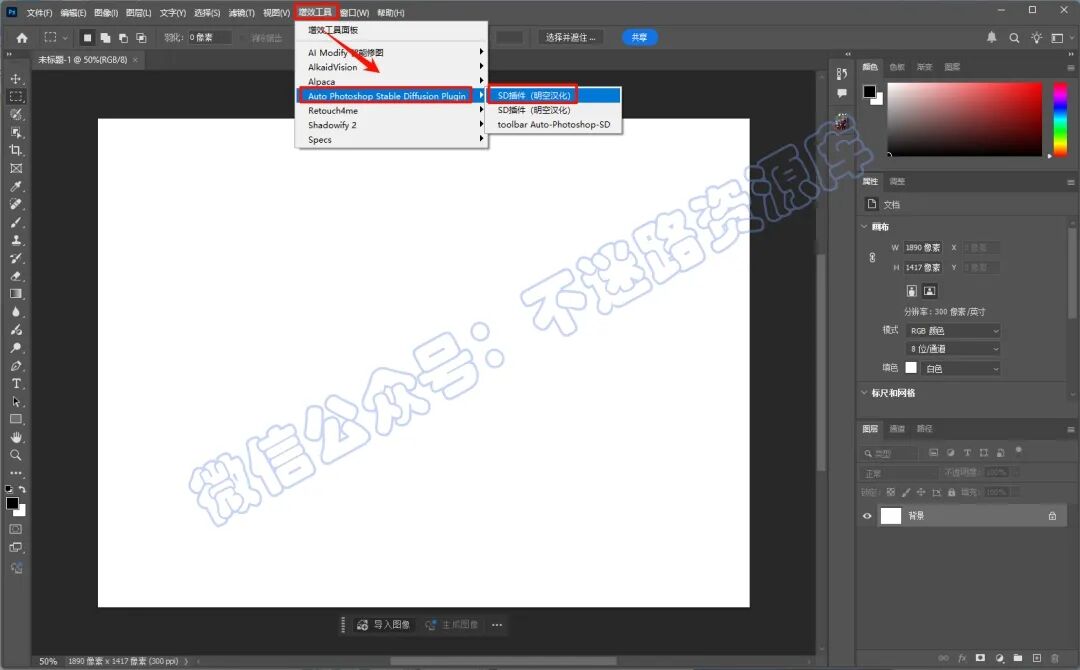Select the Eraser tool
1080x670 pixels.
point(16,276)
